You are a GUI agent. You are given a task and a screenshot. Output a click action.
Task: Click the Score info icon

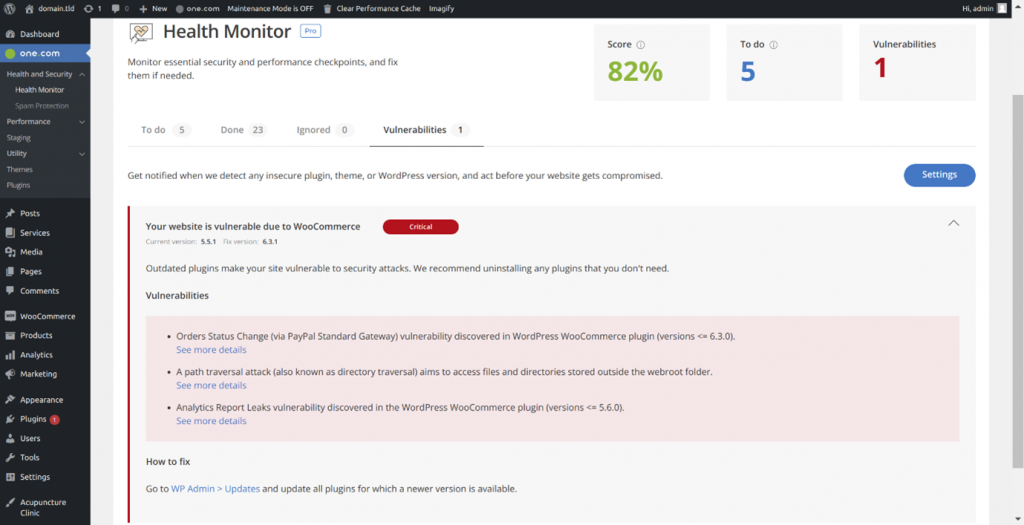point(641,45)
